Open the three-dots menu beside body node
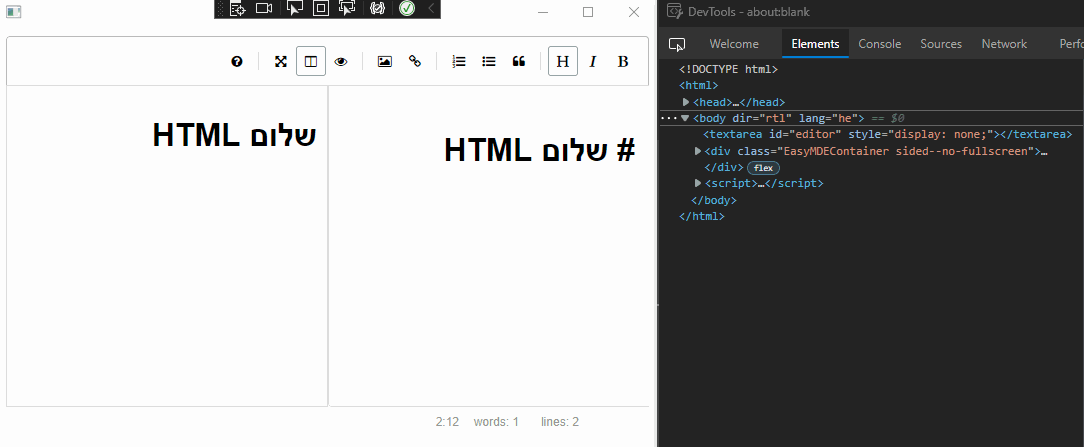Viewport: 1084px width, 447px height. [x=669, y=118]
